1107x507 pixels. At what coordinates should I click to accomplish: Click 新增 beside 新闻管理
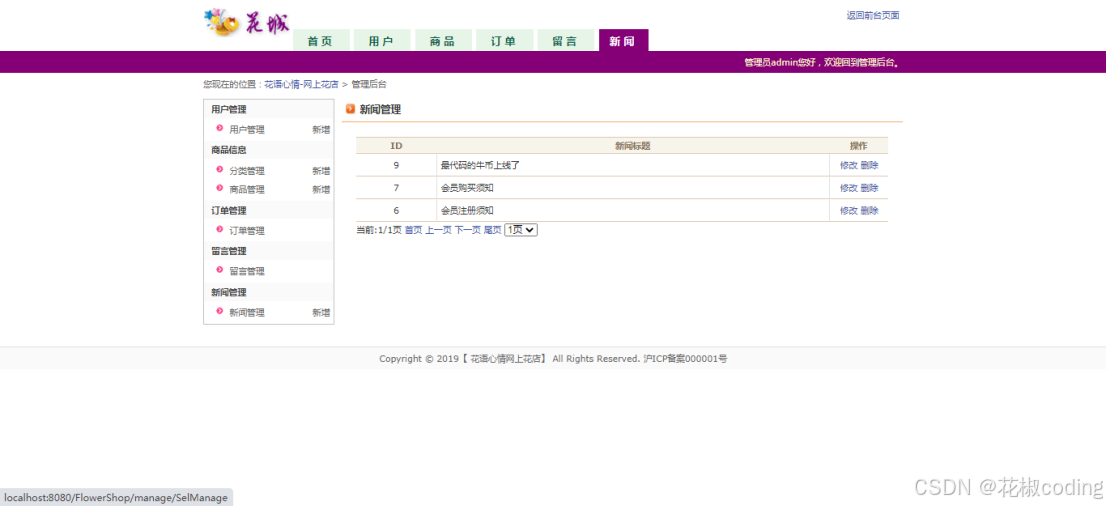[x=321, y=313]
